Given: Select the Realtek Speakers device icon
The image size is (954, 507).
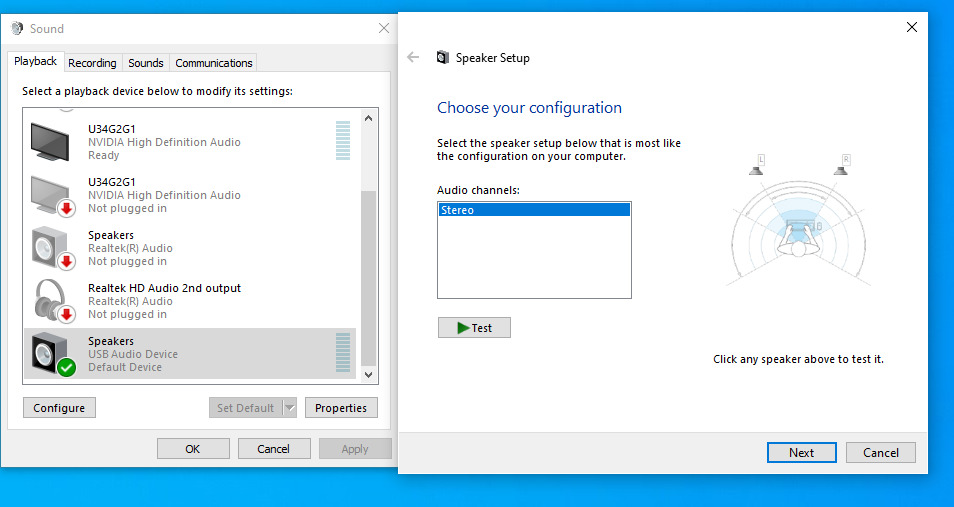Looking at the screenshot, I should (52, 248).
